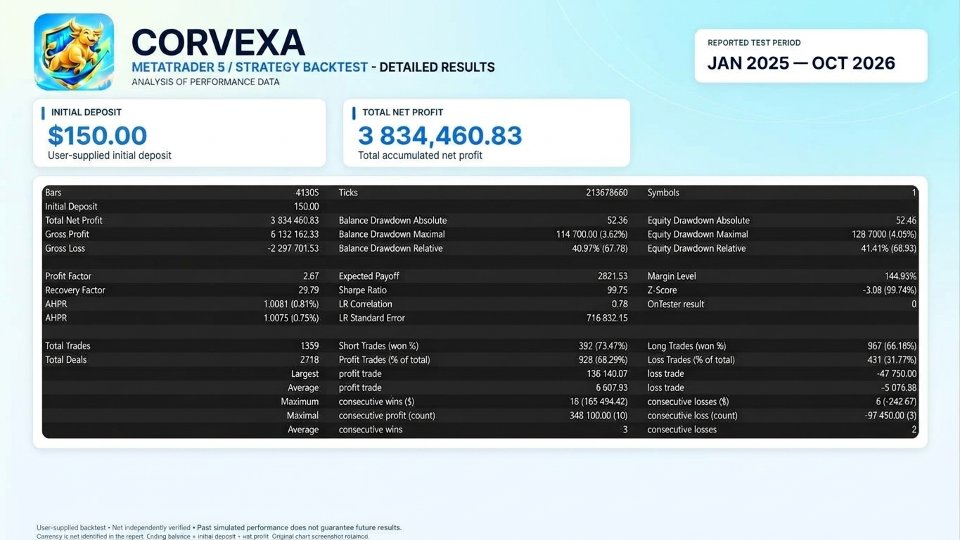
Task: Click "User-supplied initial deposit" caption
Action: (x=110, y=156)
